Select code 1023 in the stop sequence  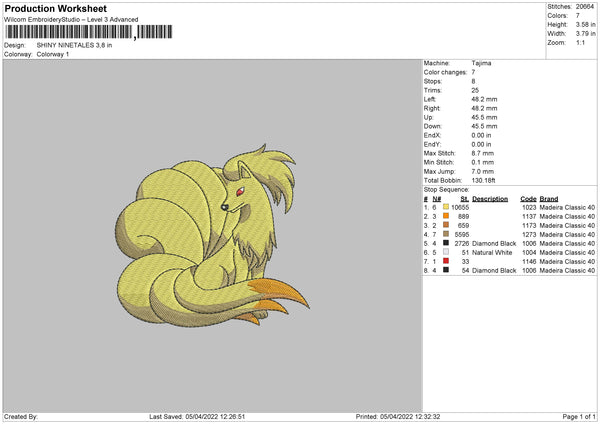(529, 207)
